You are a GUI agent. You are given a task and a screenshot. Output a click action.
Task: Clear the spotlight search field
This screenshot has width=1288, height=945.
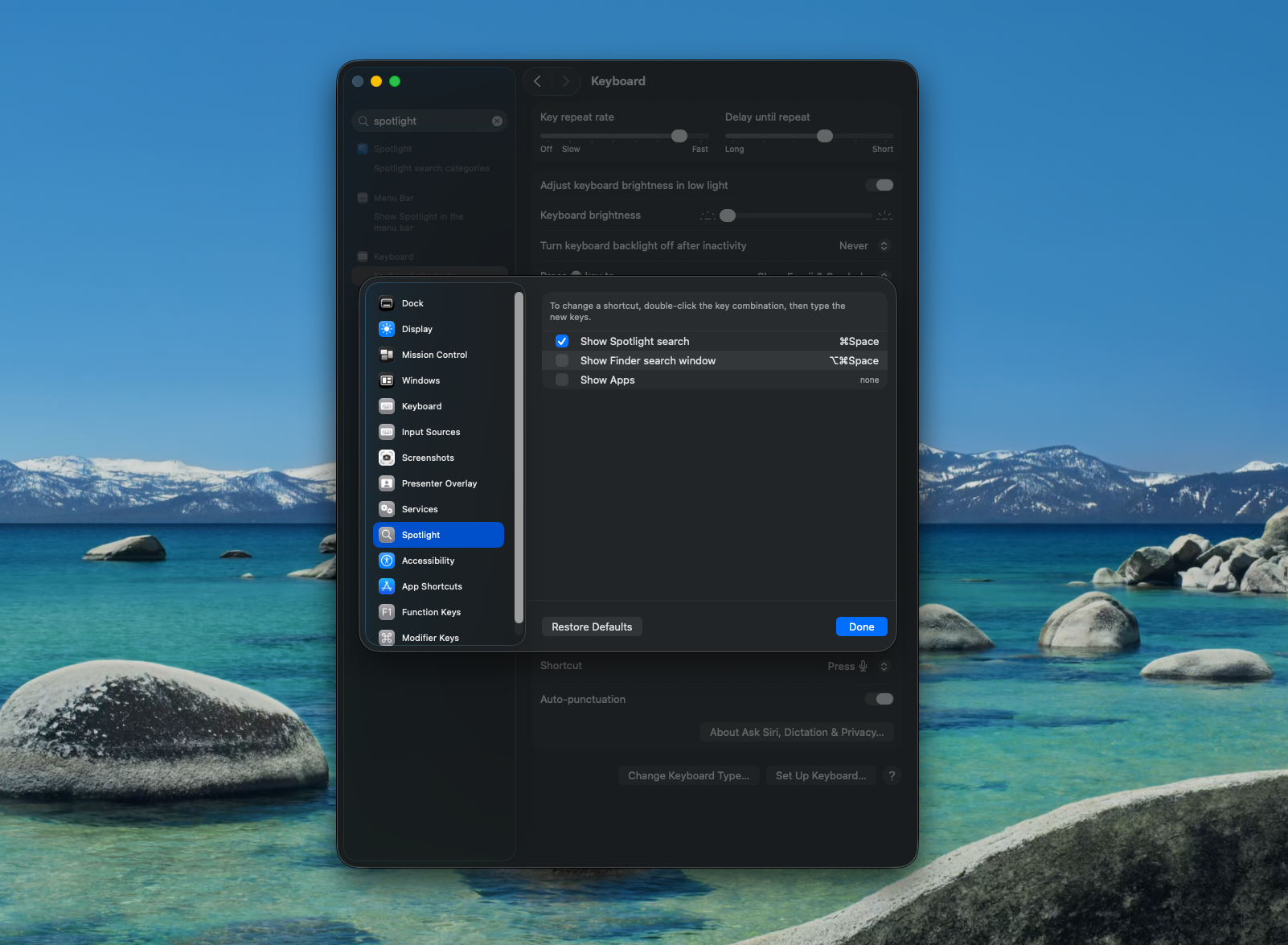(x=497, y=121)
